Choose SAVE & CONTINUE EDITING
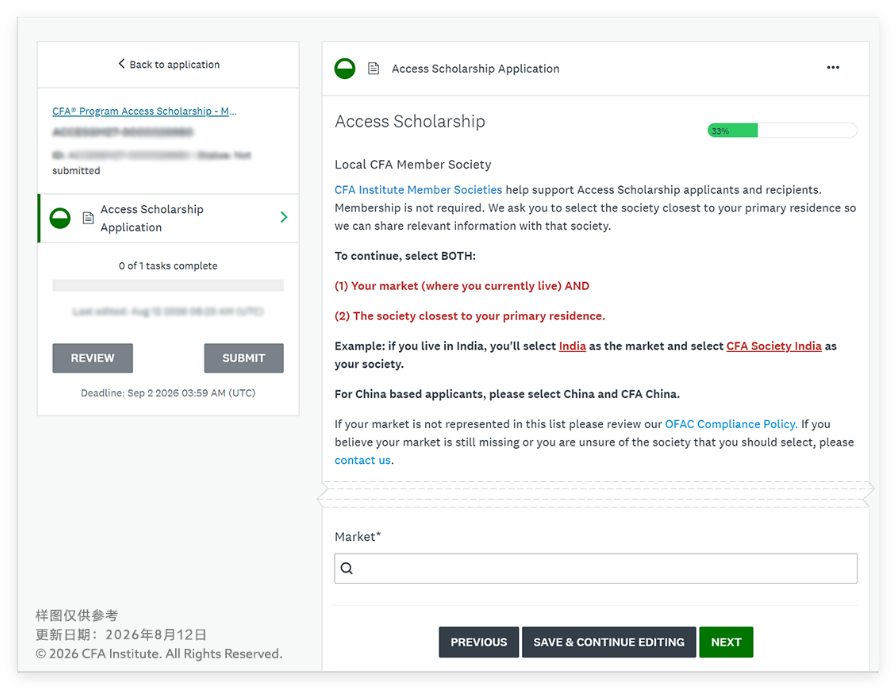This screenshot has height=690, width=896. pyautogui.click(x=609, y=642)
